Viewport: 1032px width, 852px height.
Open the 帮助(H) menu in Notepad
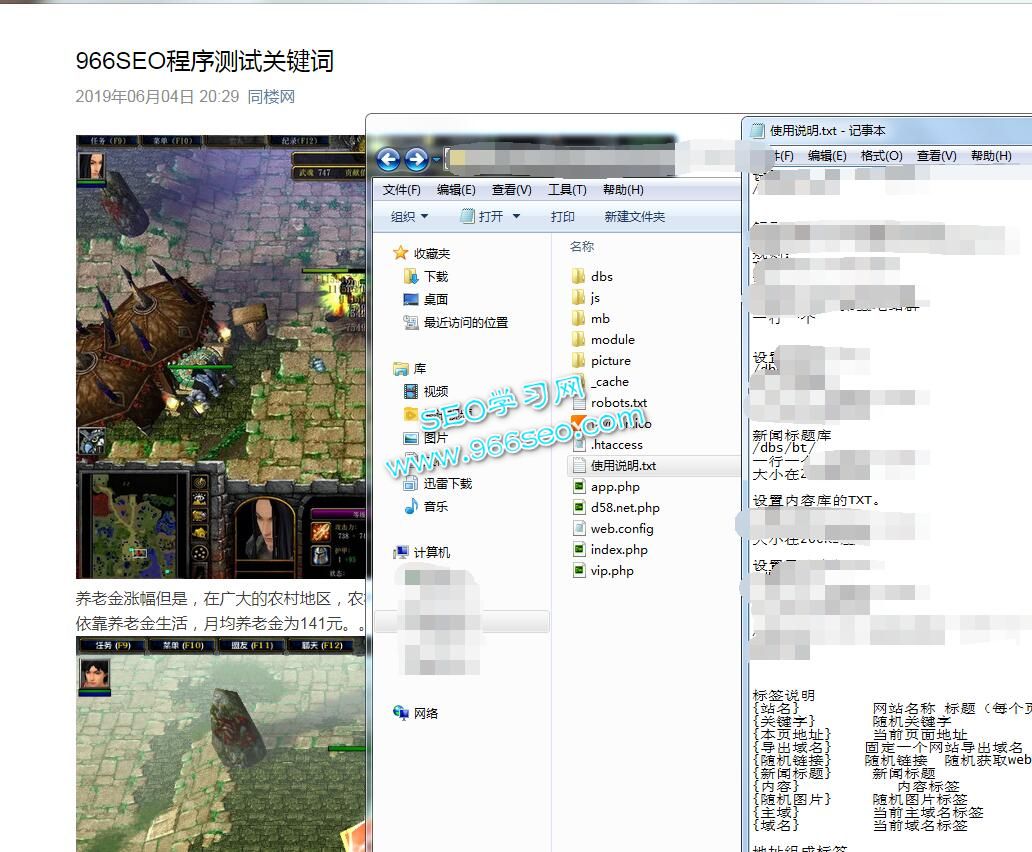[x=991, y=155]
